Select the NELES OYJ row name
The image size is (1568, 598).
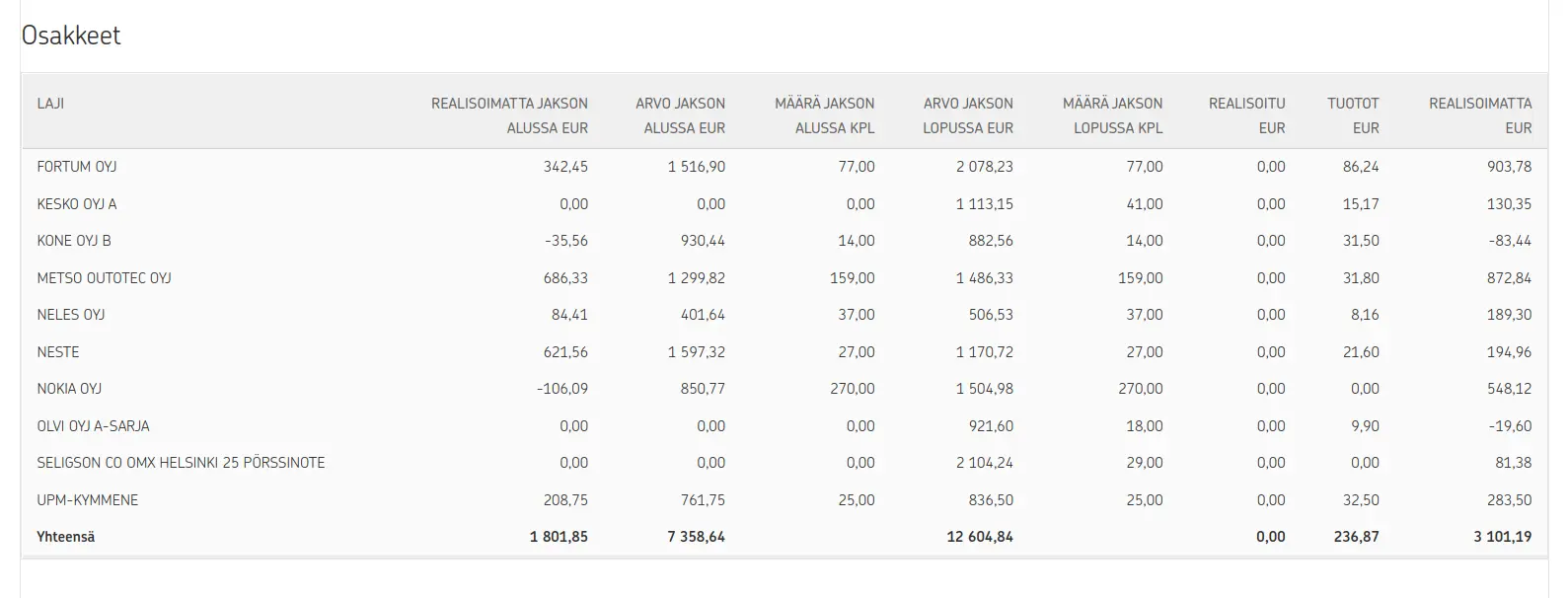click(71, 315)
